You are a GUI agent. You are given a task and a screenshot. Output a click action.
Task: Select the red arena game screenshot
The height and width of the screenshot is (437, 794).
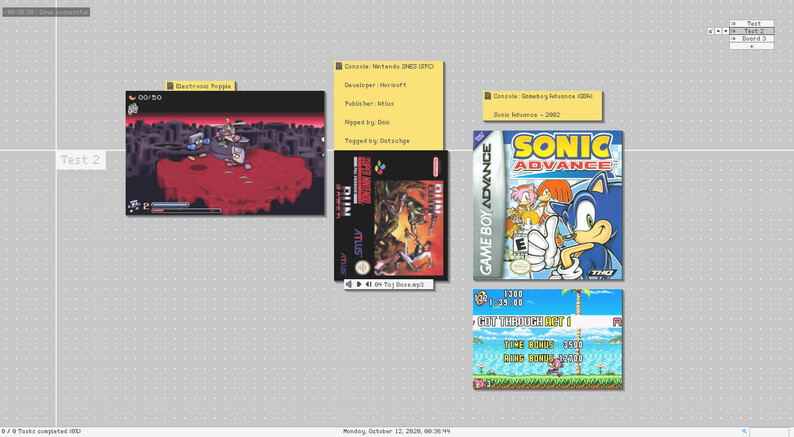(225, 153)
